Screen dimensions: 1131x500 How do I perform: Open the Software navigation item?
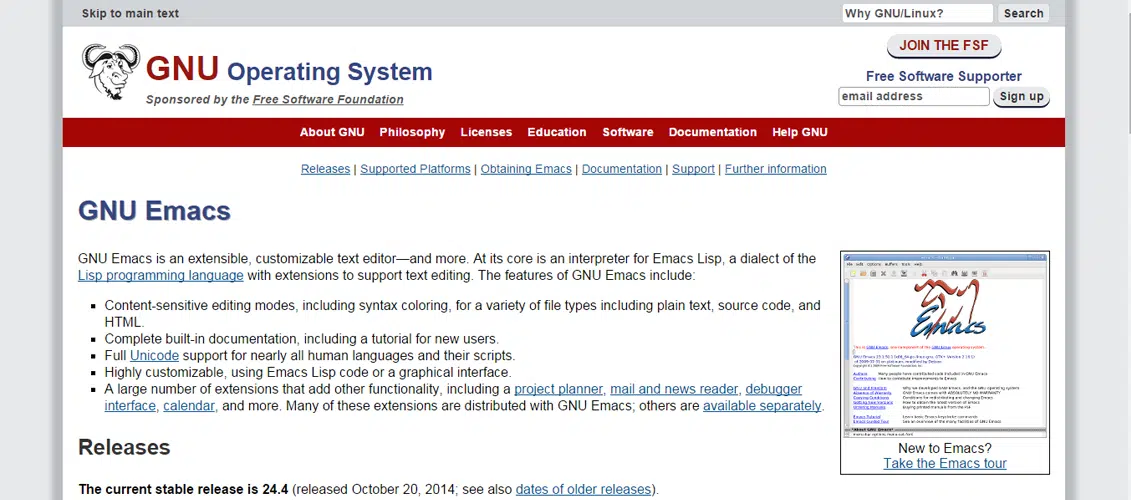[628, 132]
